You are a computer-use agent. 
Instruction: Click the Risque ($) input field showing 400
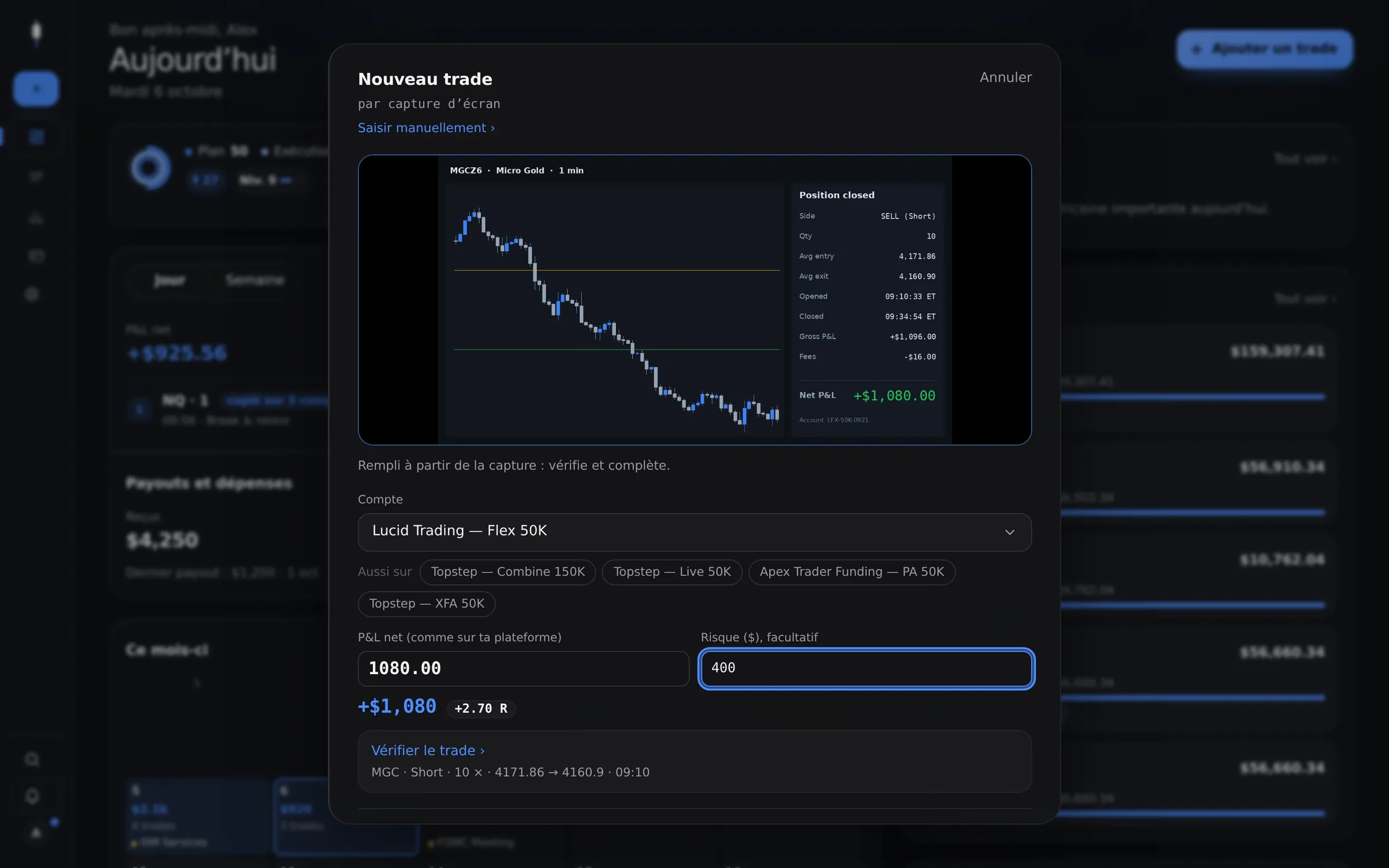coord(866,668)
